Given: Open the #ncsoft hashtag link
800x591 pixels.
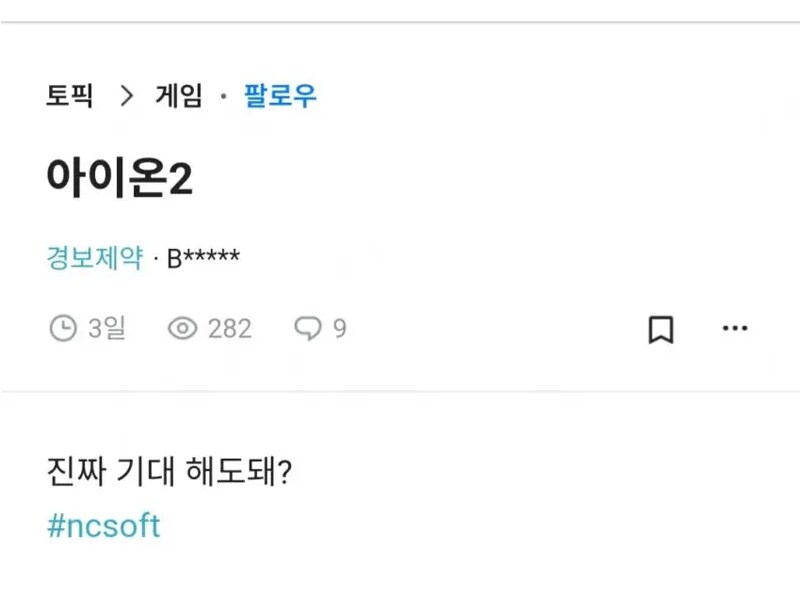Looking at the screenshot, I should click(x=103, y=526).
